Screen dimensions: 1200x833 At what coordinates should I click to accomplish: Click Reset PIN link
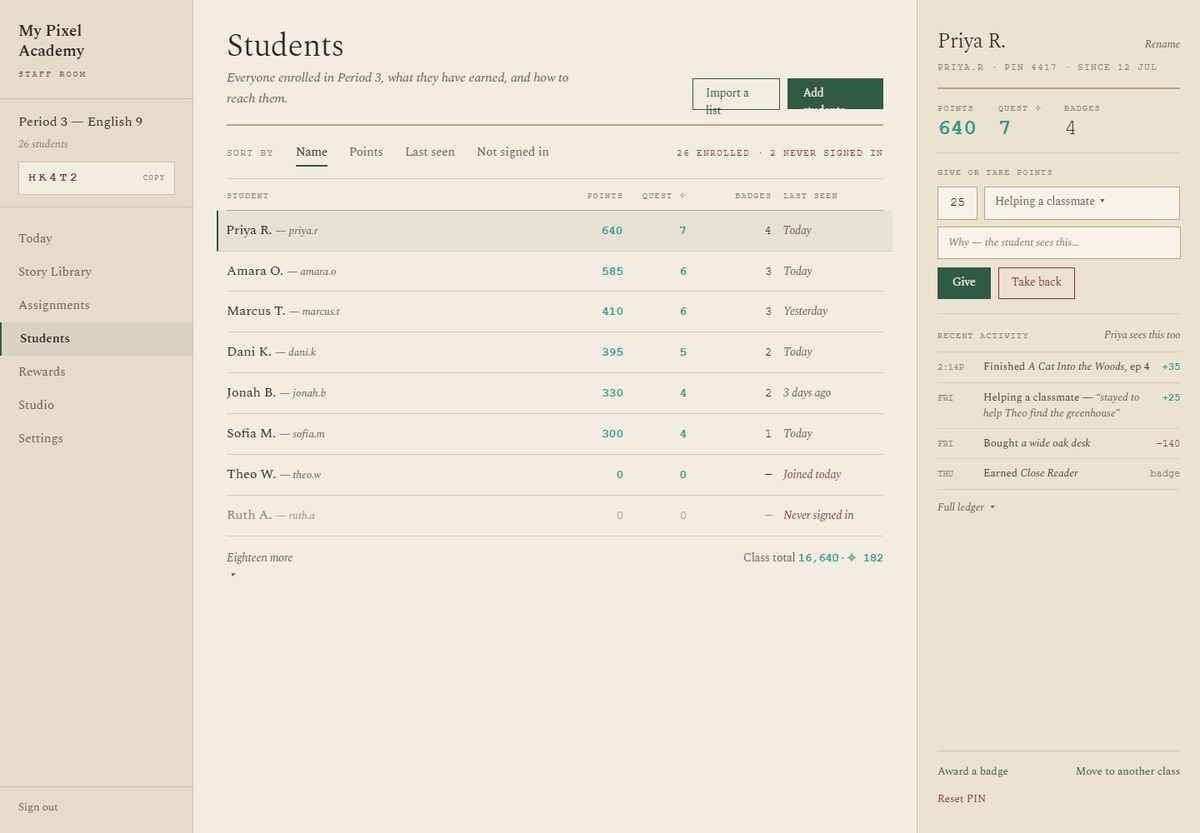[962, 799]
